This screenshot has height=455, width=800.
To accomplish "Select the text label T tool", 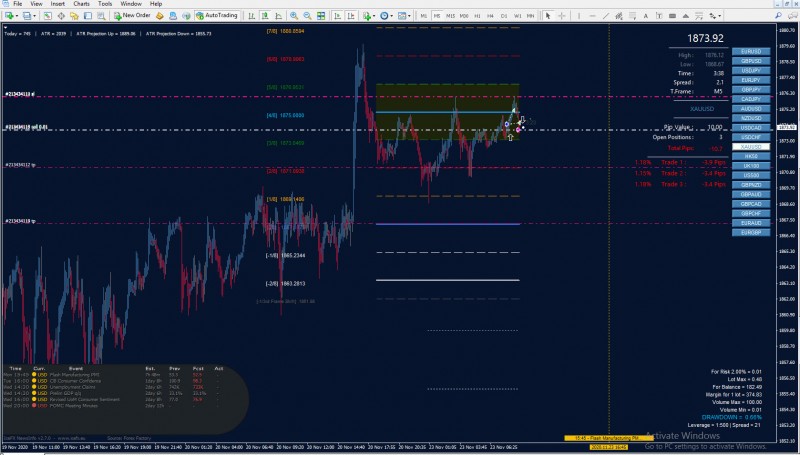I will pyautogui.click(x=659, y=16).
